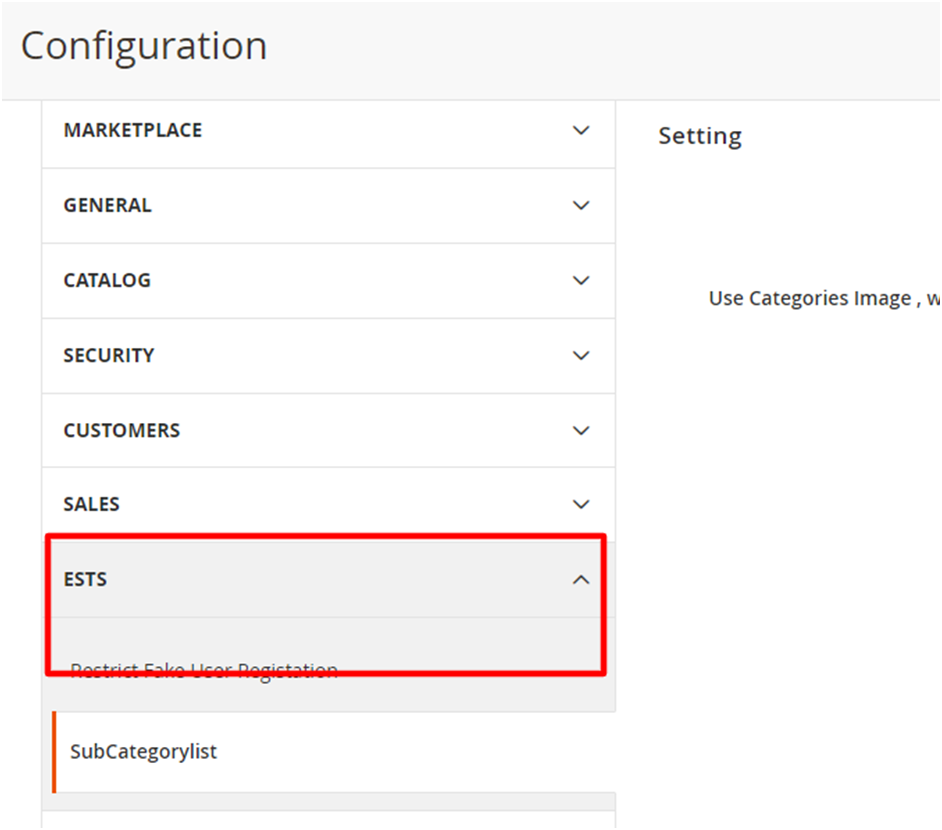Click the down chevron beside CUSTOMERS
Screen dimensions: 942x830
580,431
